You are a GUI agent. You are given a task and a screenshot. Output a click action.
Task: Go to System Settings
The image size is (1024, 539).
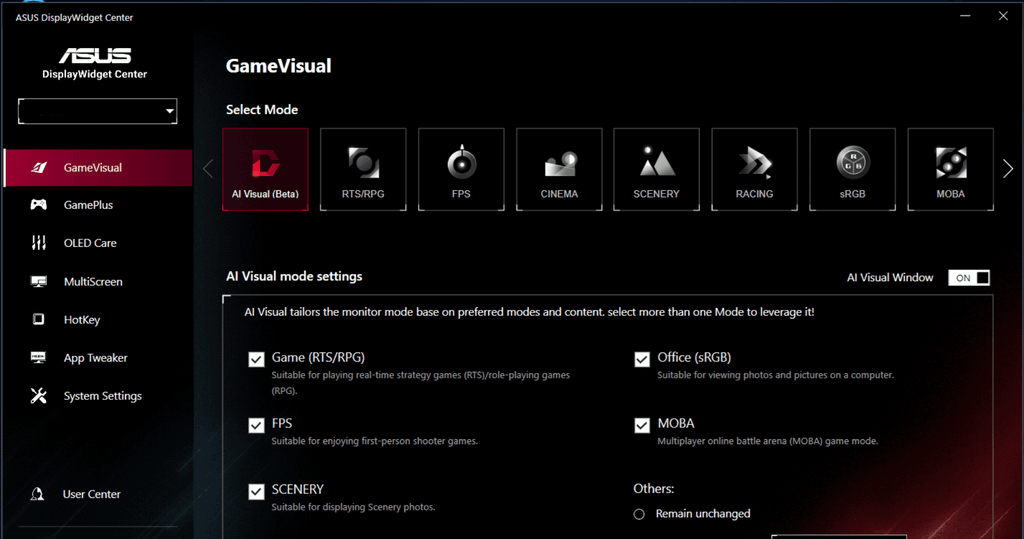pos(98,395)
